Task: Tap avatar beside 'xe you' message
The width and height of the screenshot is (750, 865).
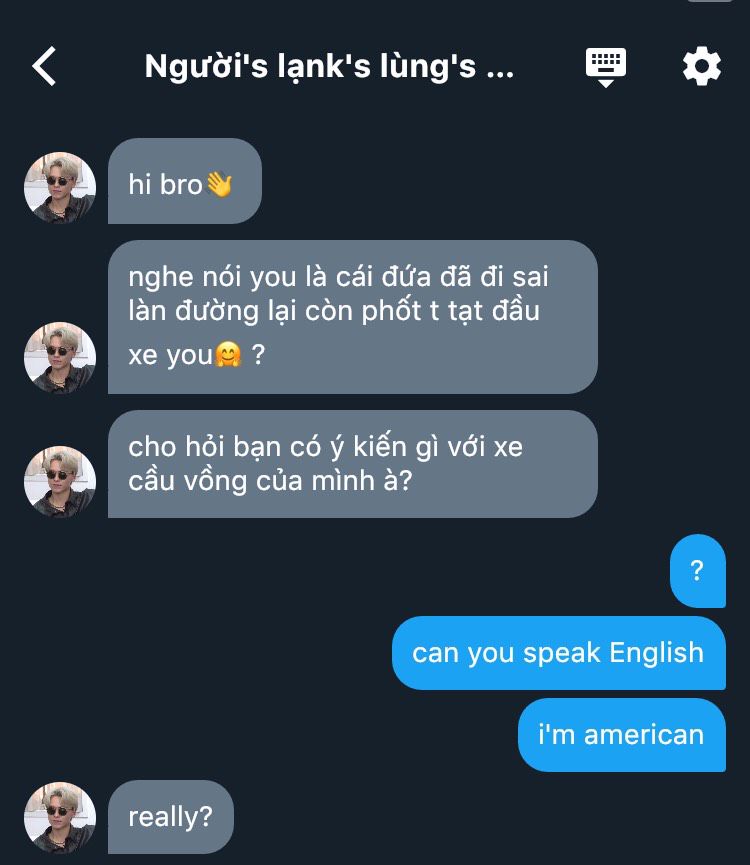Action: (x=60, y=357)
